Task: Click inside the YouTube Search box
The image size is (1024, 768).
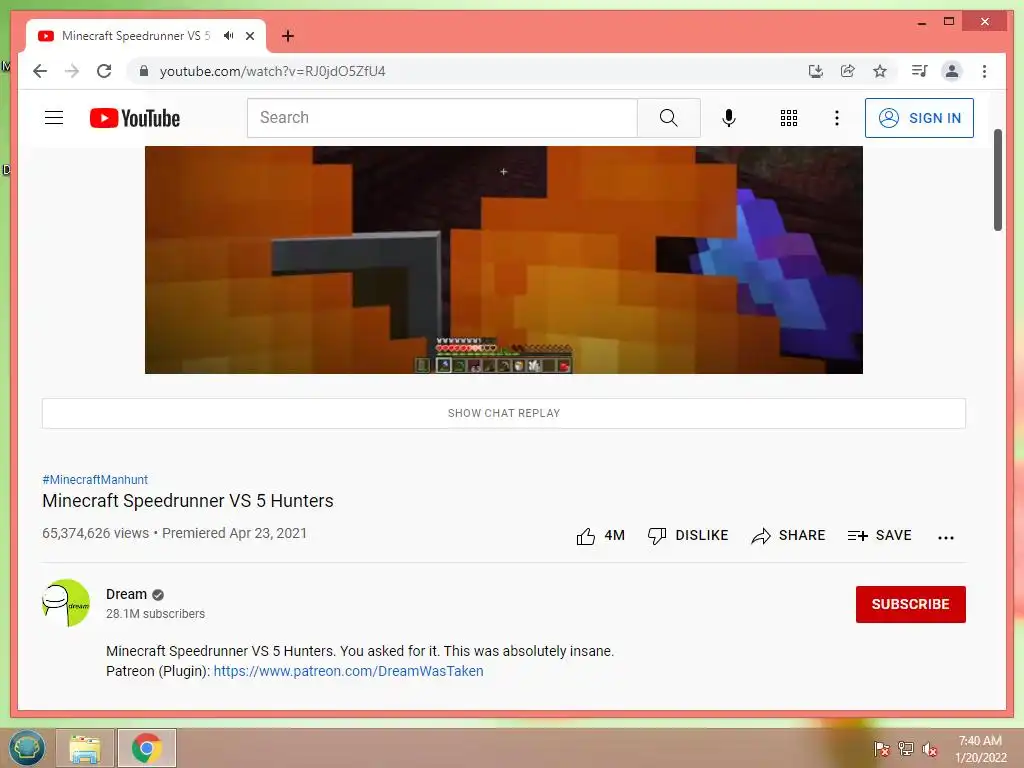Action: (x=442, y=118)
